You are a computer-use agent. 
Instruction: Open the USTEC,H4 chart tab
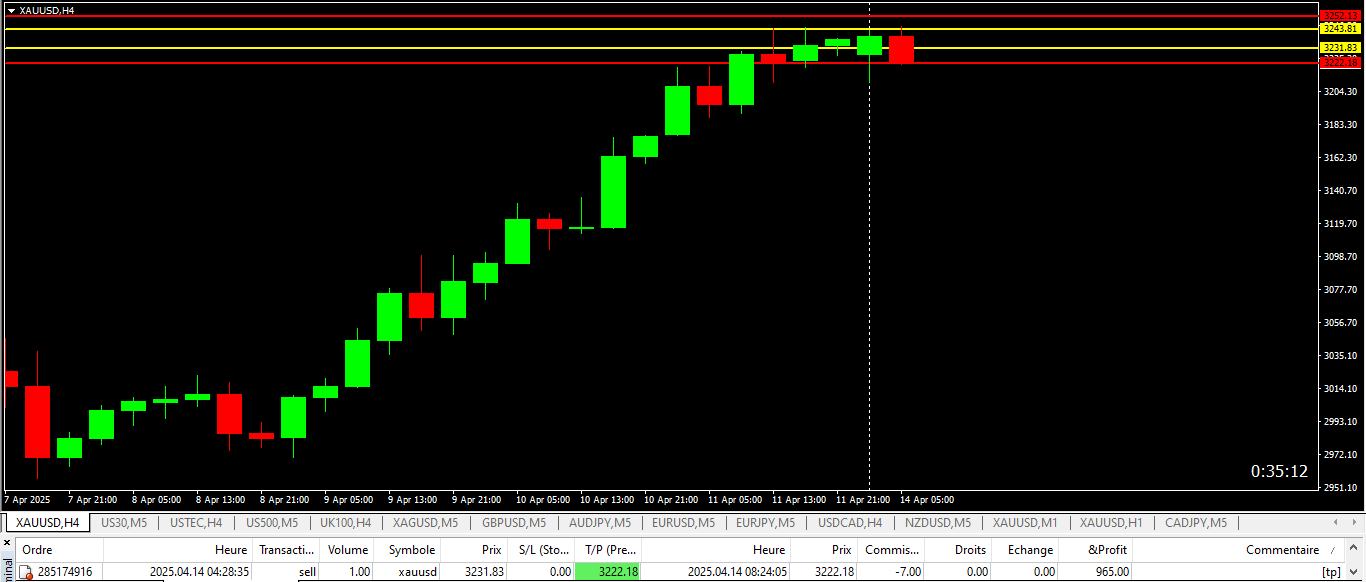point(196,522)
